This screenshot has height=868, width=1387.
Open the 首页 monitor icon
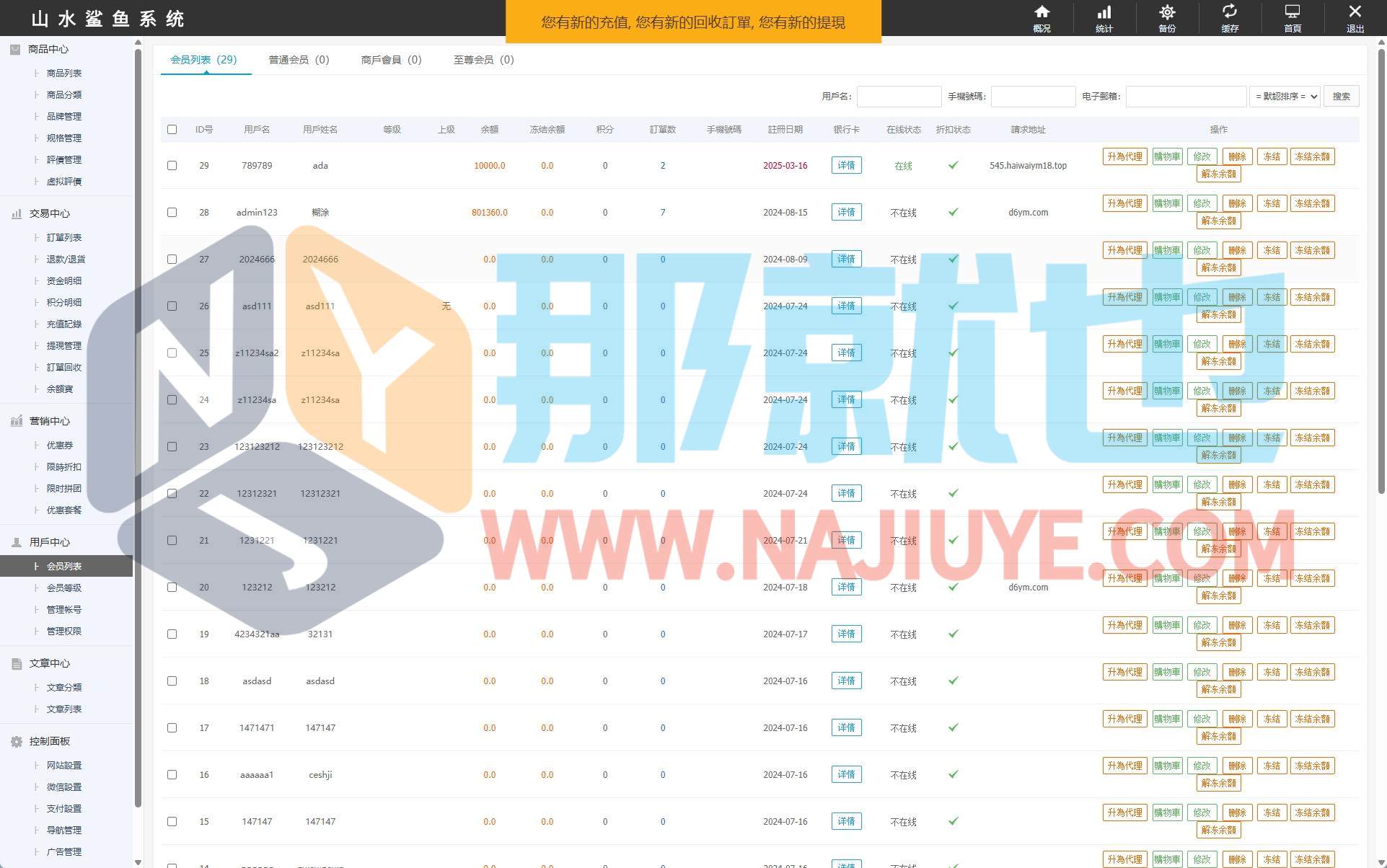(x=1293, y=12)
